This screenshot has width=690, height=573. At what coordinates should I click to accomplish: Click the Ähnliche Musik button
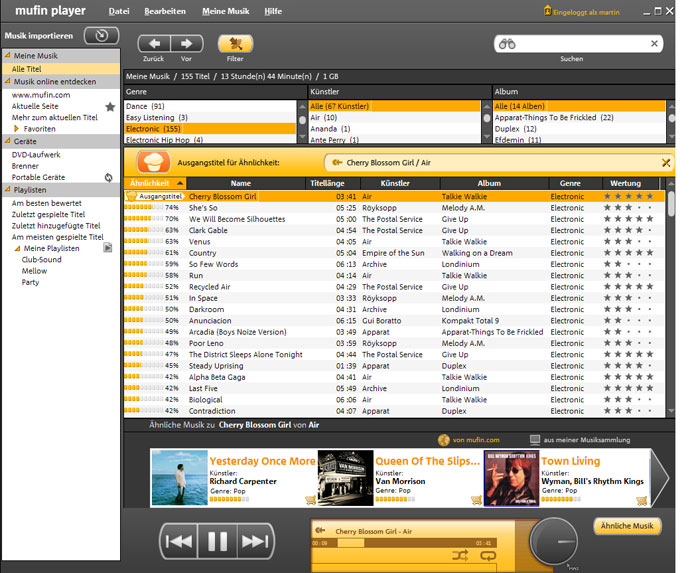(627, 526)
